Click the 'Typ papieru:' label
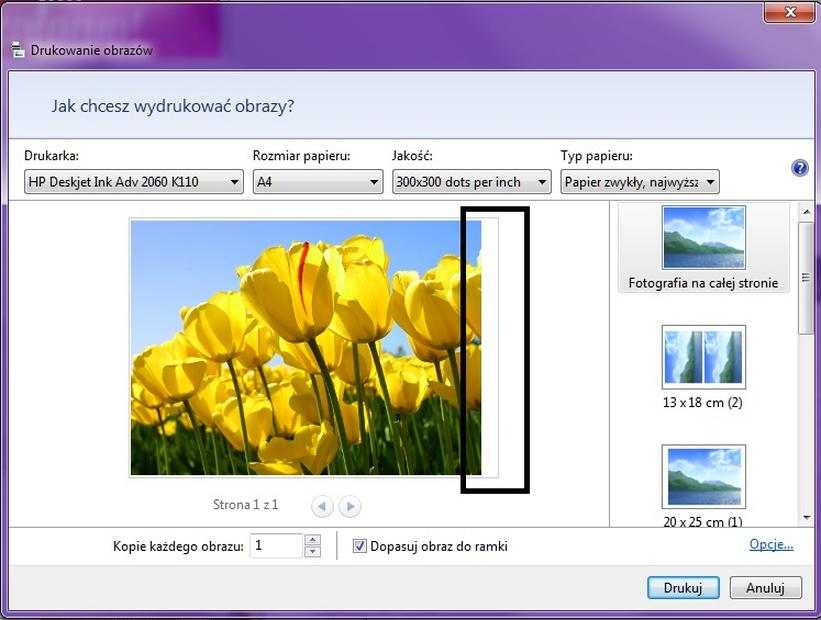The image size is (821, 620). [x=596, y=156]
